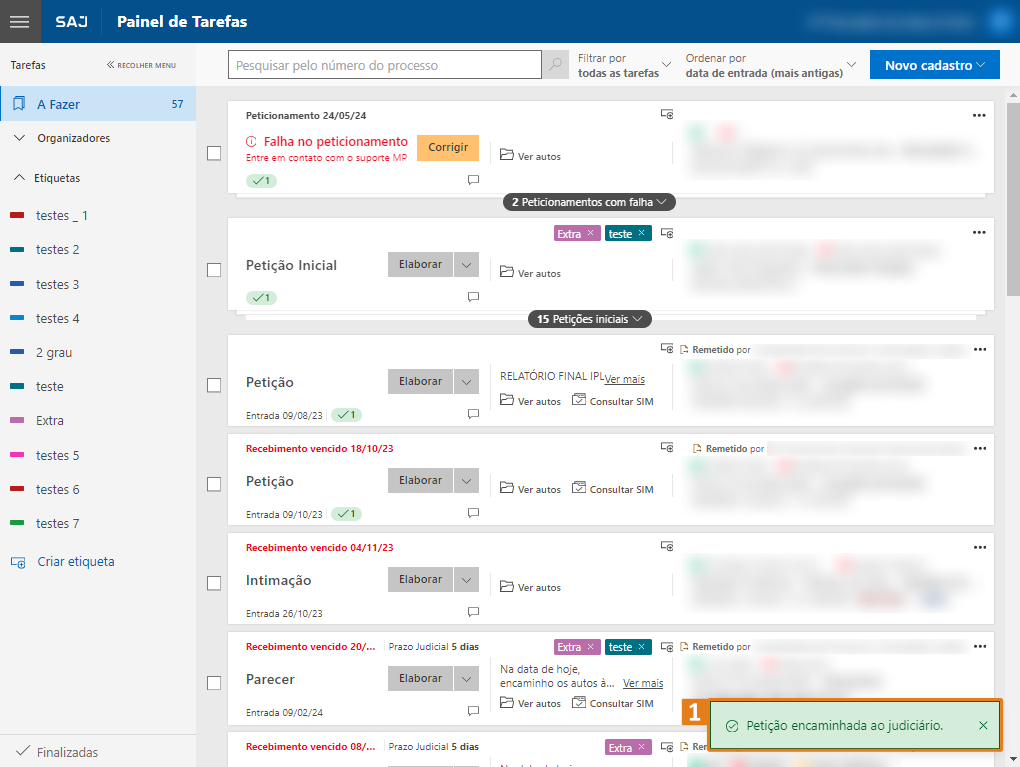
Task: Click Criar etiqueta icon in sidebar
Action: 18,562
